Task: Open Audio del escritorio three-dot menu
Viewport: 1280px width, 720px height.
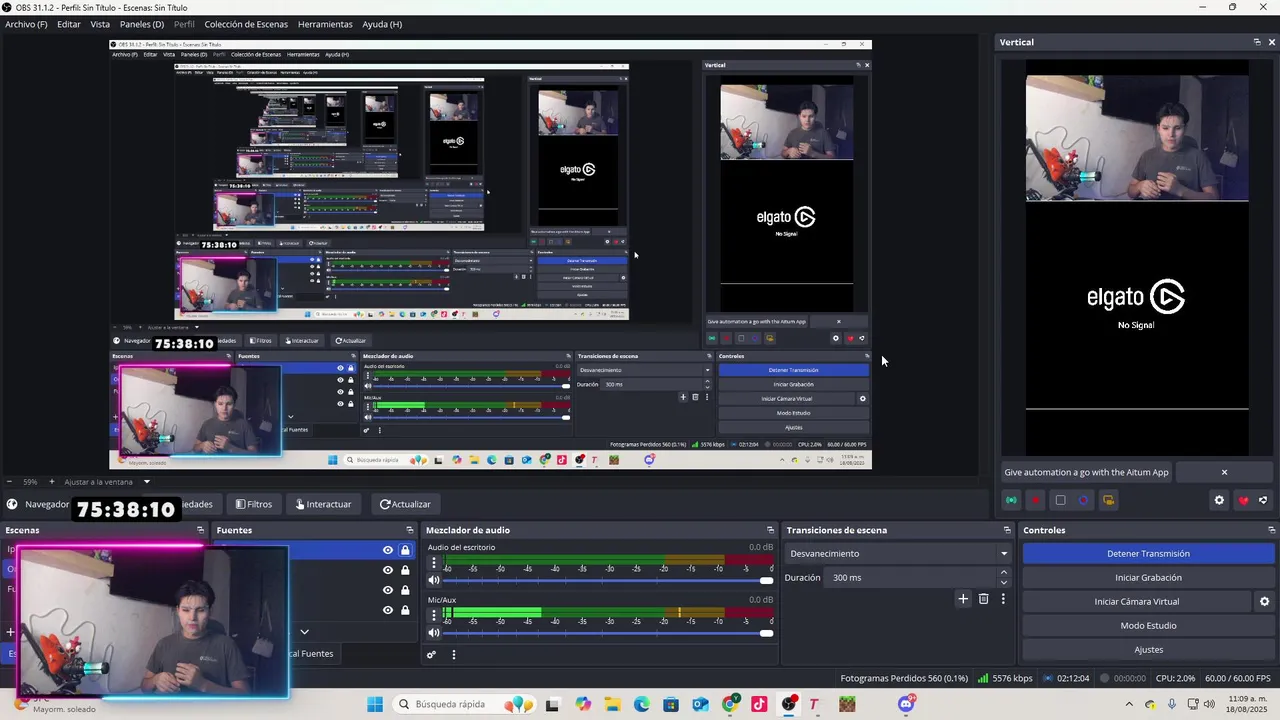Action: [x=434, y=564]
